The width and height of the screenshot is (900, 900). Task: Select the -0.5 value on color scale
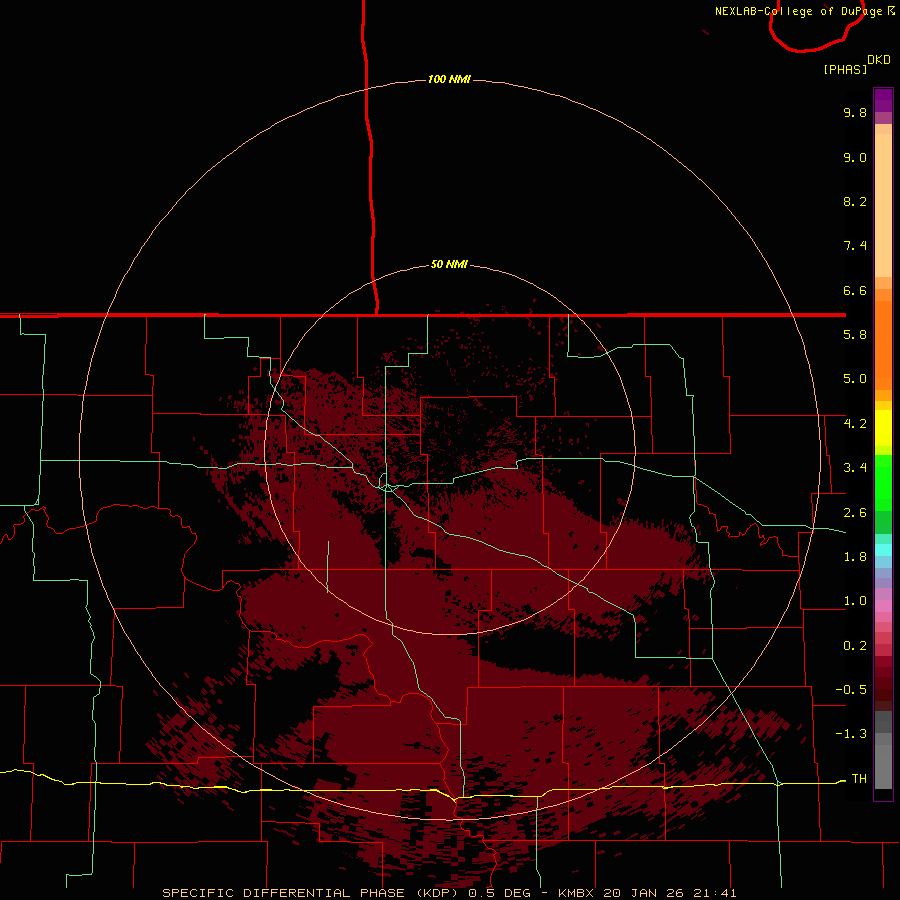click(851, 689)
